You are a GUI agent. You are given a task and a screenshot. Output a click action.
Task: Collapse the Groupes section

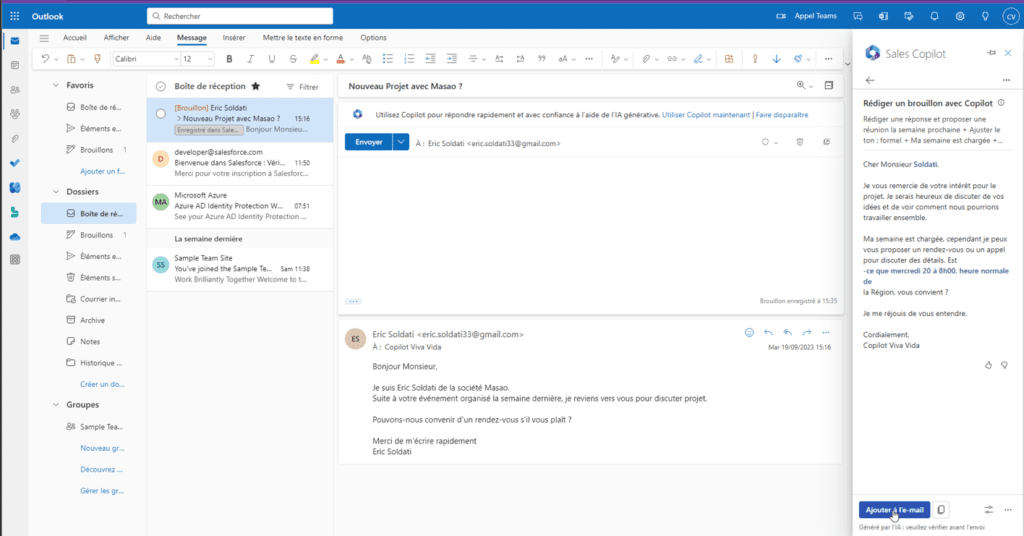point(56,405)
